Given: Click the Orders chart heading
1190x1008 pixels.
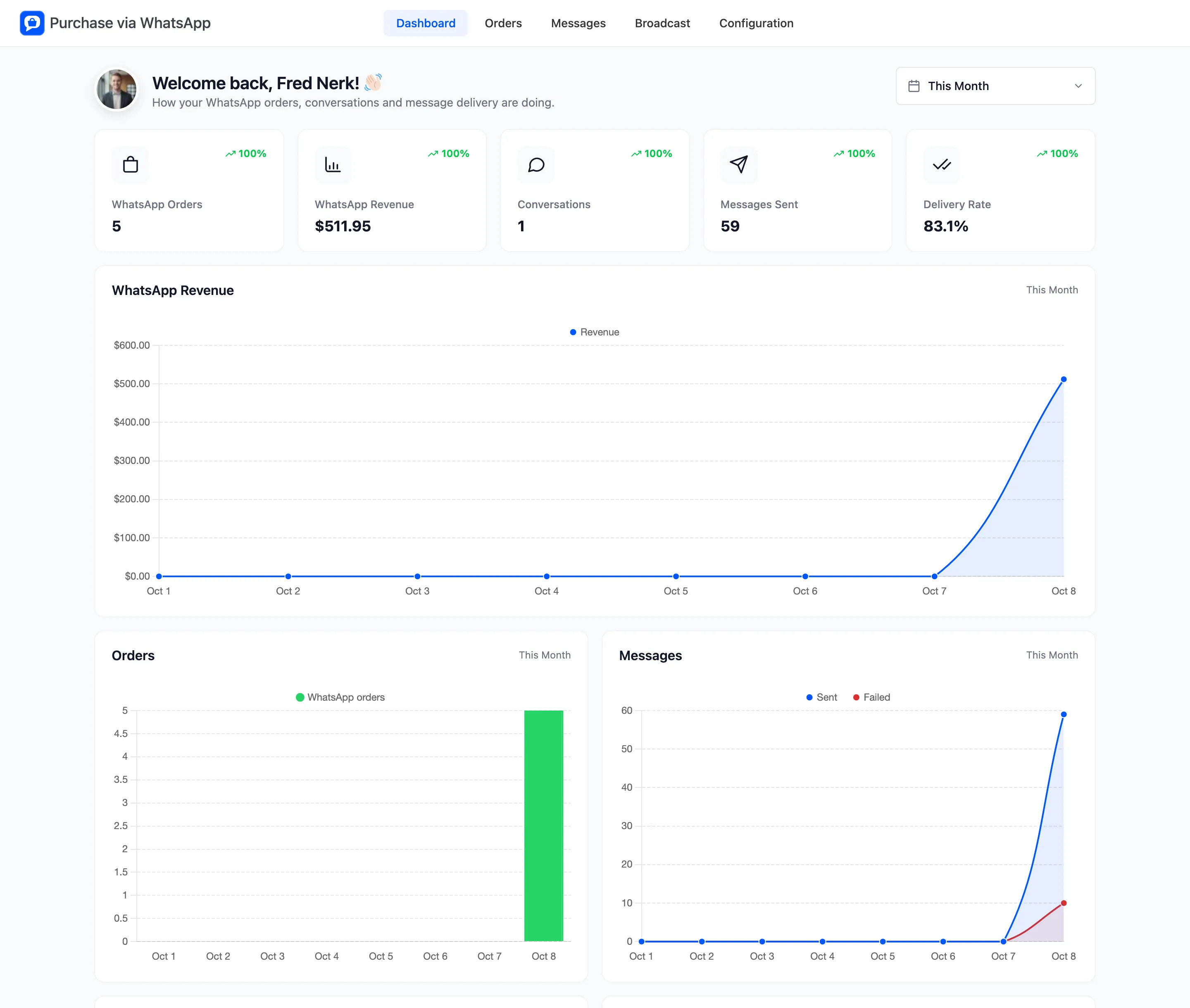Looking at the screenshot, I should tap(133, 656).
